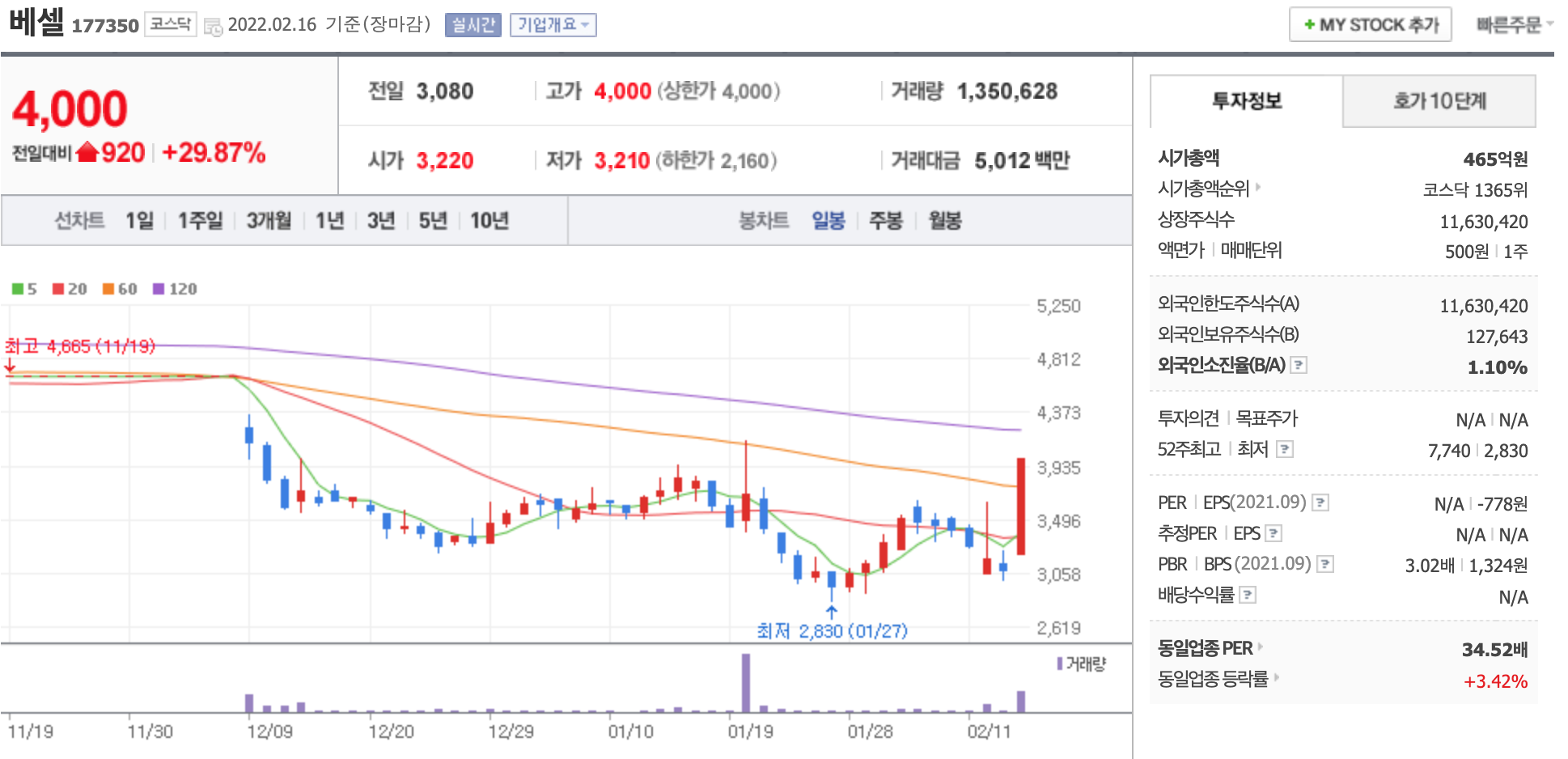This screenshot has height=759, width=1568.
Task: Click the 02/11 date on the chart axis
Action: tap(989, 731)
